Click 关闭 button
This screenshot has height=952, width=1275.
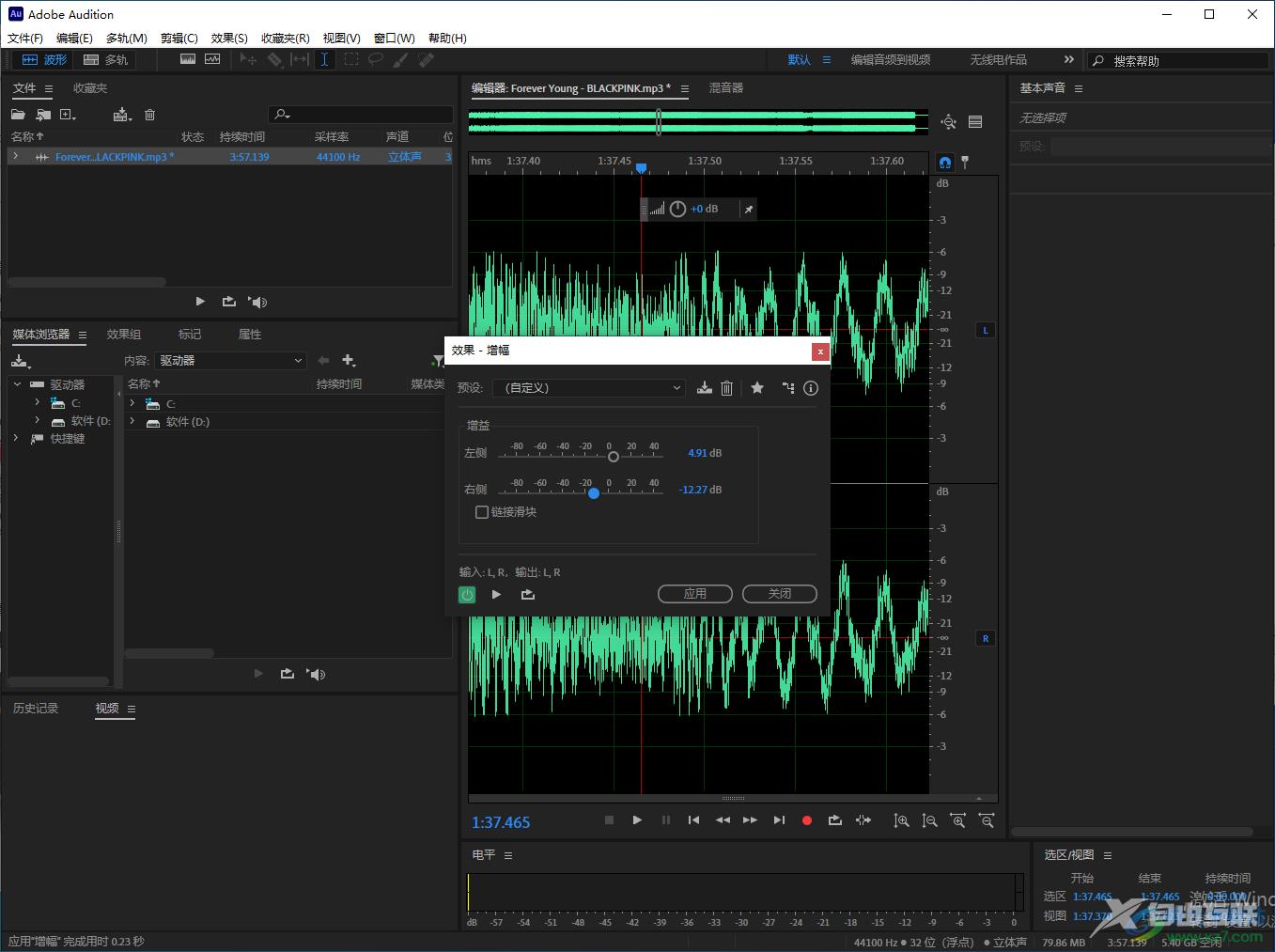[780, 593]
